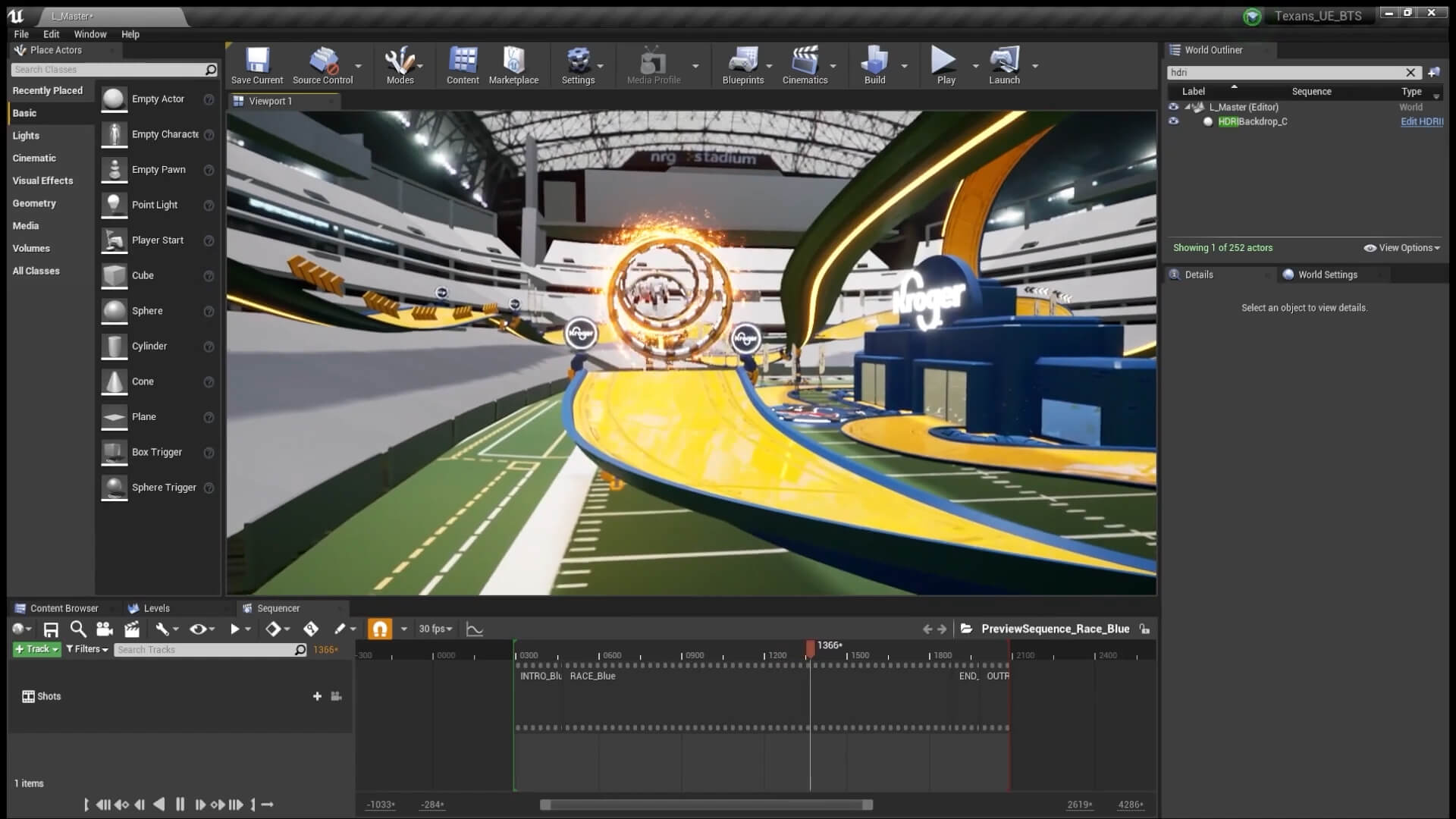Save the sequence using the Sequencer save icon
Image resolution: width=1456 pixels, height=819 pixels.
pos(50,629)
